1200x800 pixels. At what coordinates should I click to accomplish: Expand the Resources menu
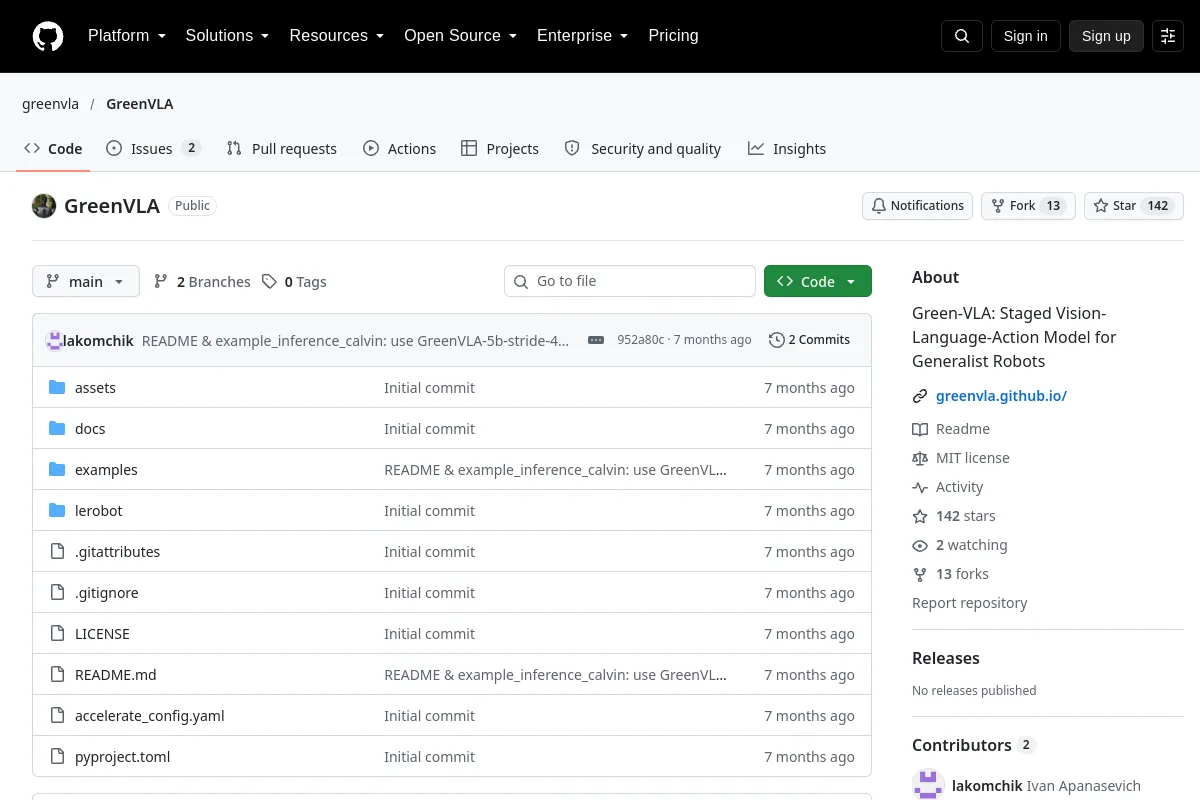(x=337, y=36)
